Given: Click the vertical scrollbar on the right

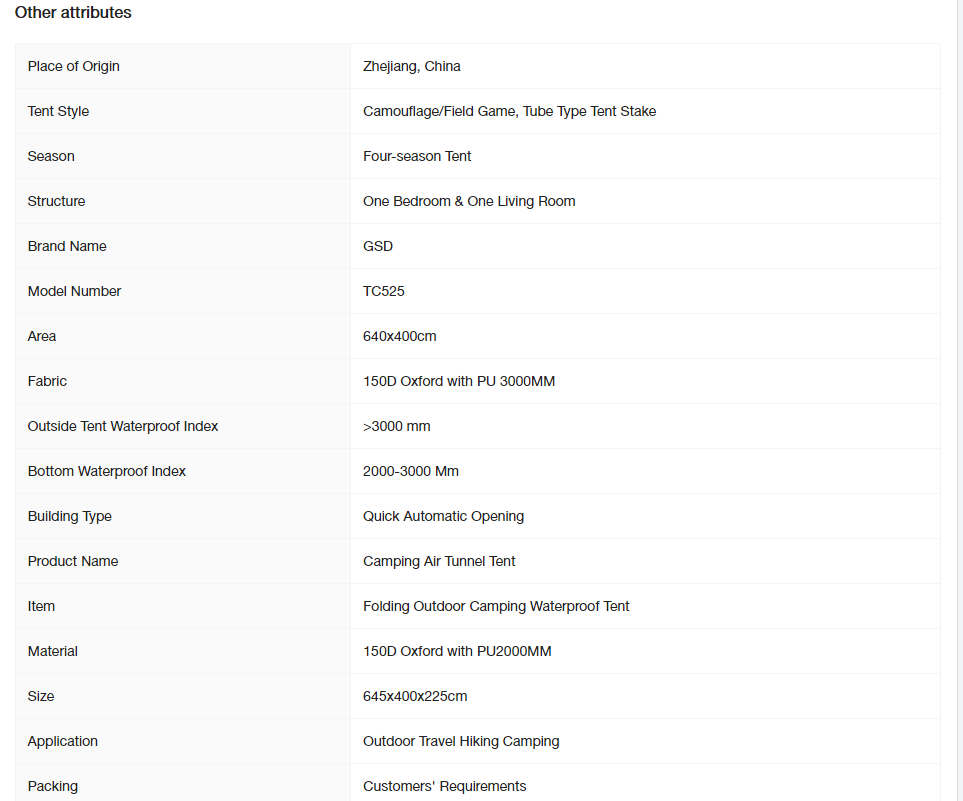Looking at the screenshot, I should (x=959, y=400).
